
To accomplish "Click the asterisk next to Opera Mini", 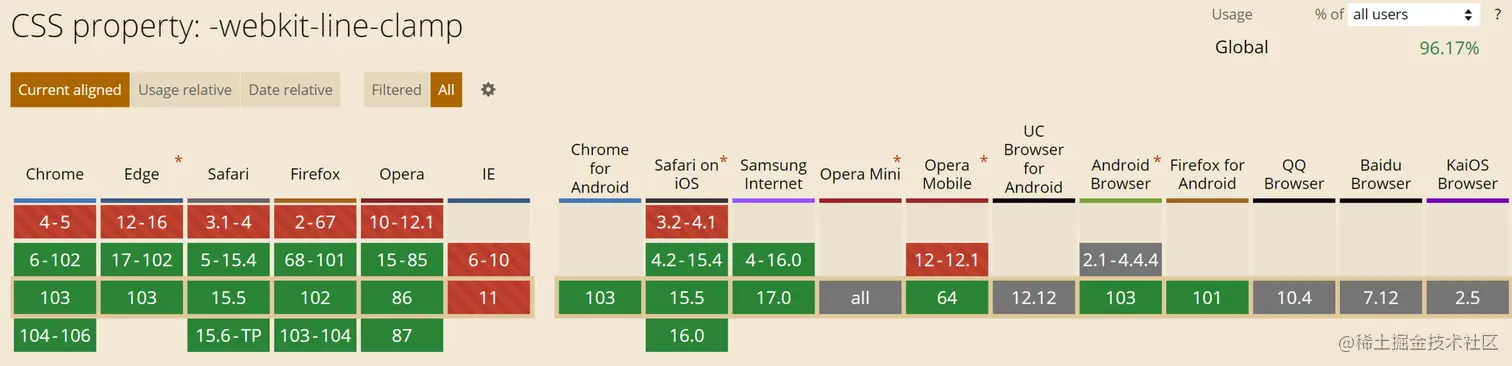I will 897,160.
